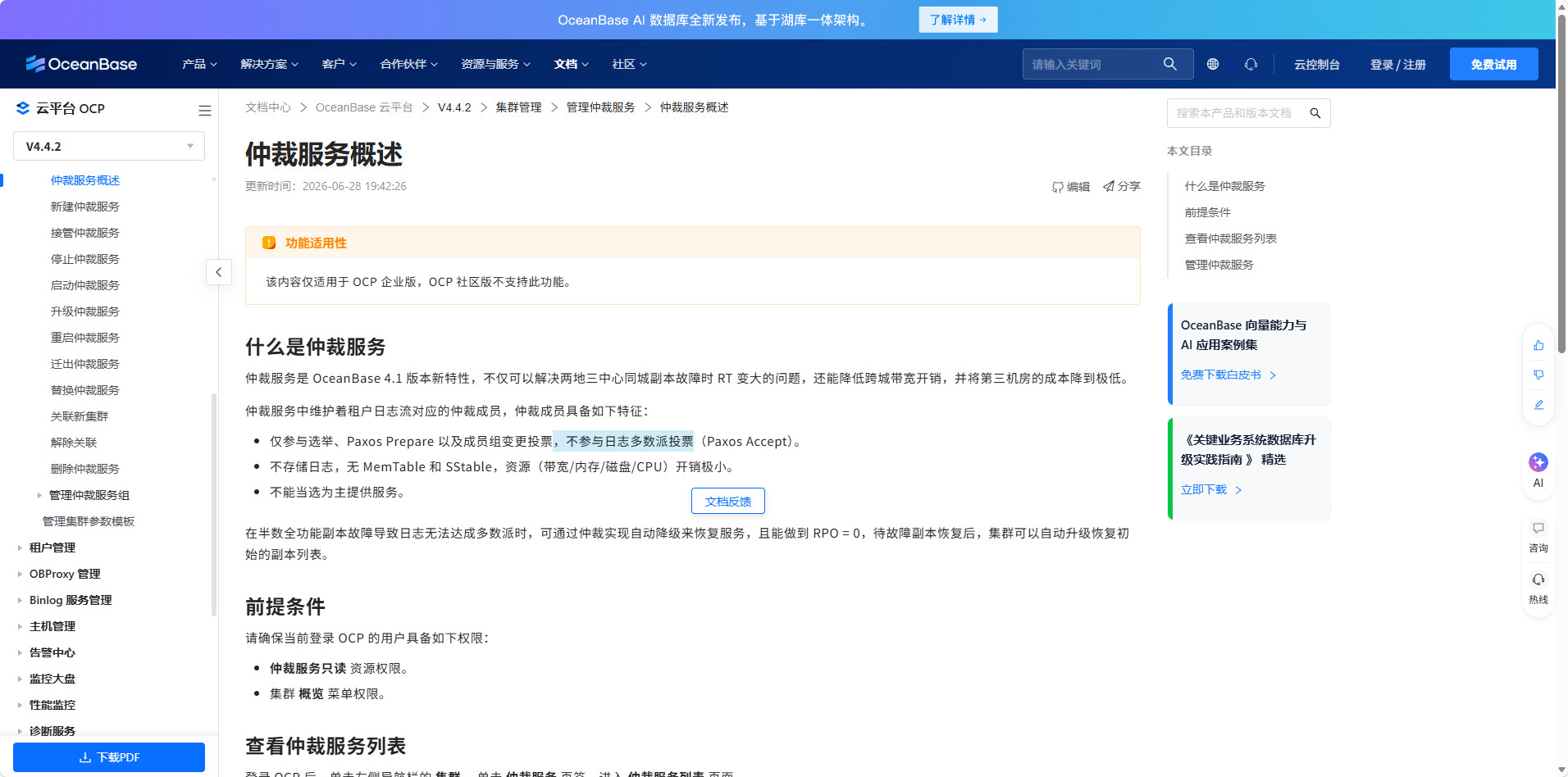Open the 产品 navigation menu
This screenshot has width=1568, height=777.
tap(199, 64)
